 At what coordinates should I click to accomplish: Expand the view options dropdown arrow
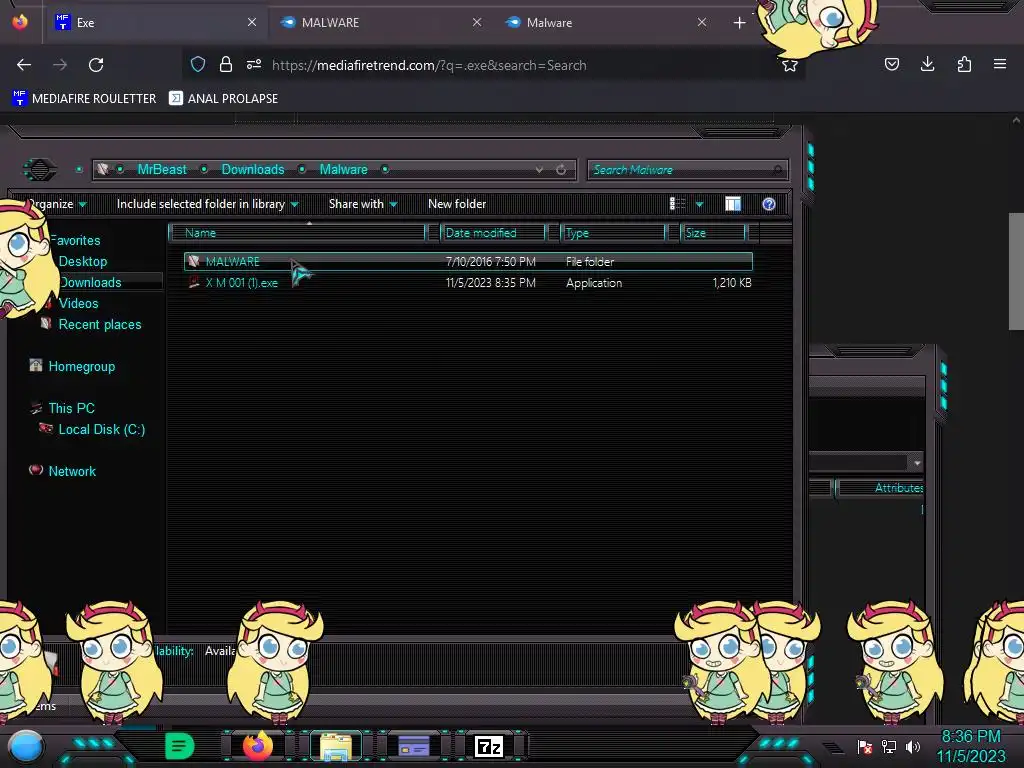coord(699,204)
